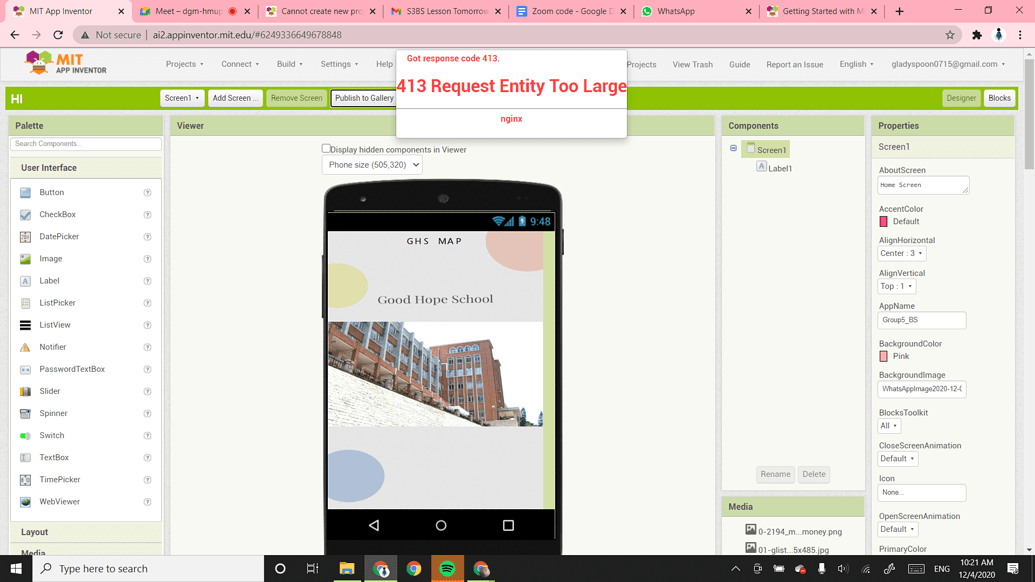This screenshot has height=582, width=1035.
Task: Open the Screen1 screen selector dropdown
Action: tap(181, 98)
